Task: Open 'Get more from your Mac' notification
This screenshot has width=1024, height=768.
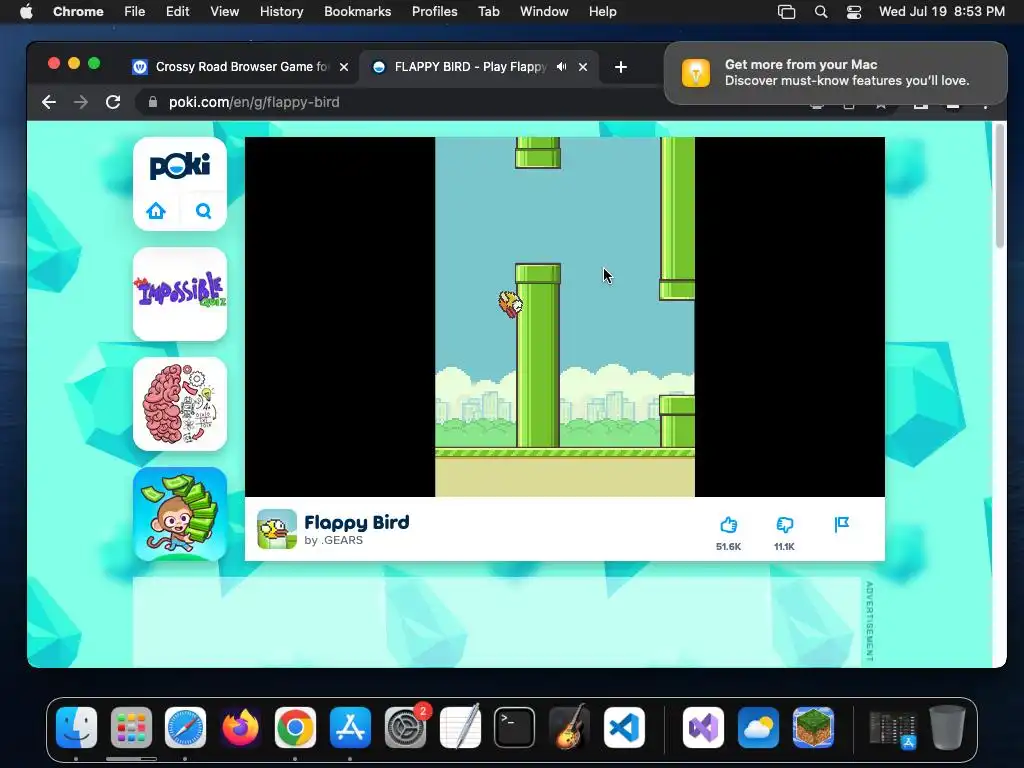Action: pos(835,72)
